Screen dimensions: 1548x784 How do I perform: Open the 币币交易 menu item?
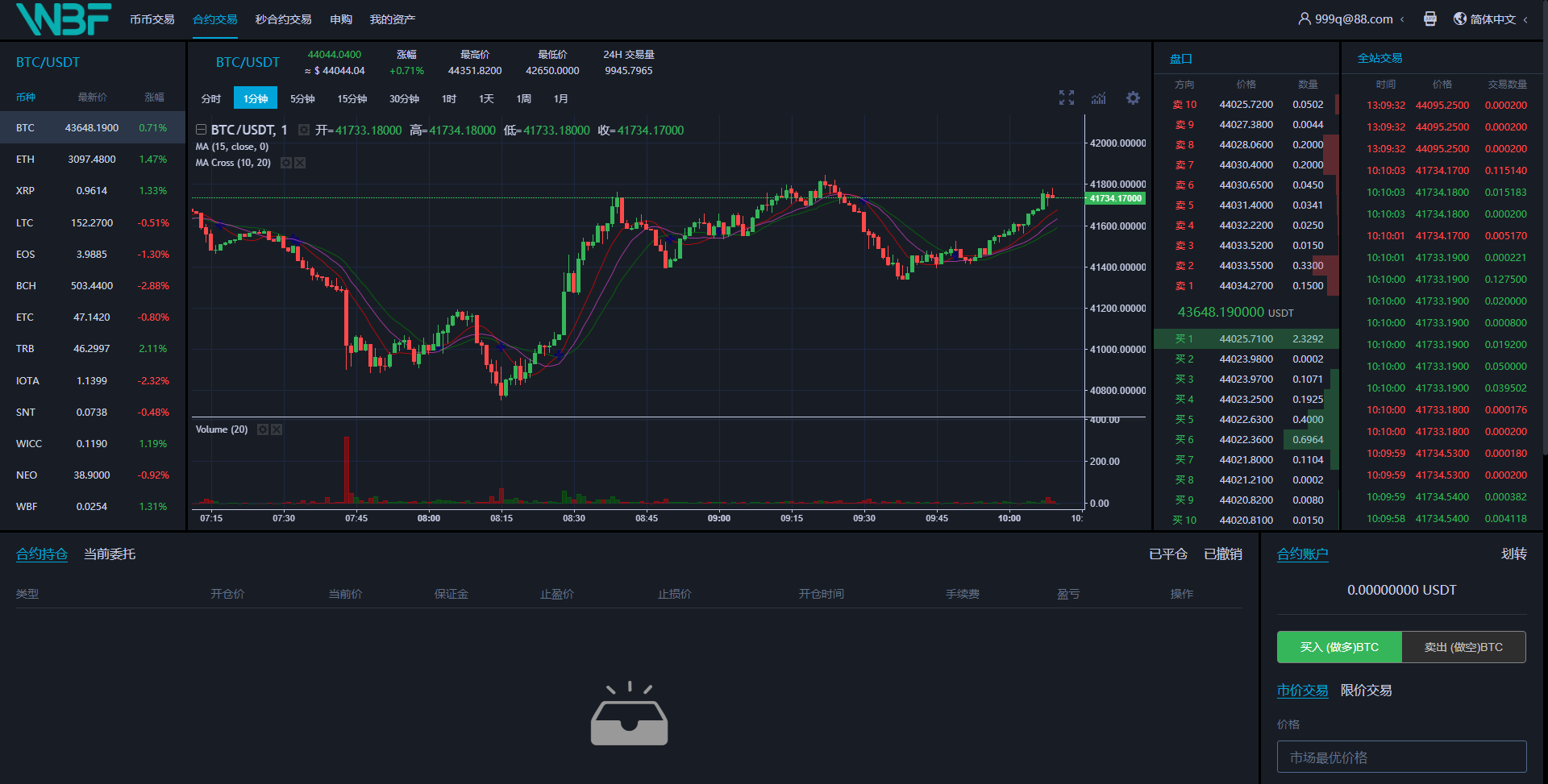point(152,19)
